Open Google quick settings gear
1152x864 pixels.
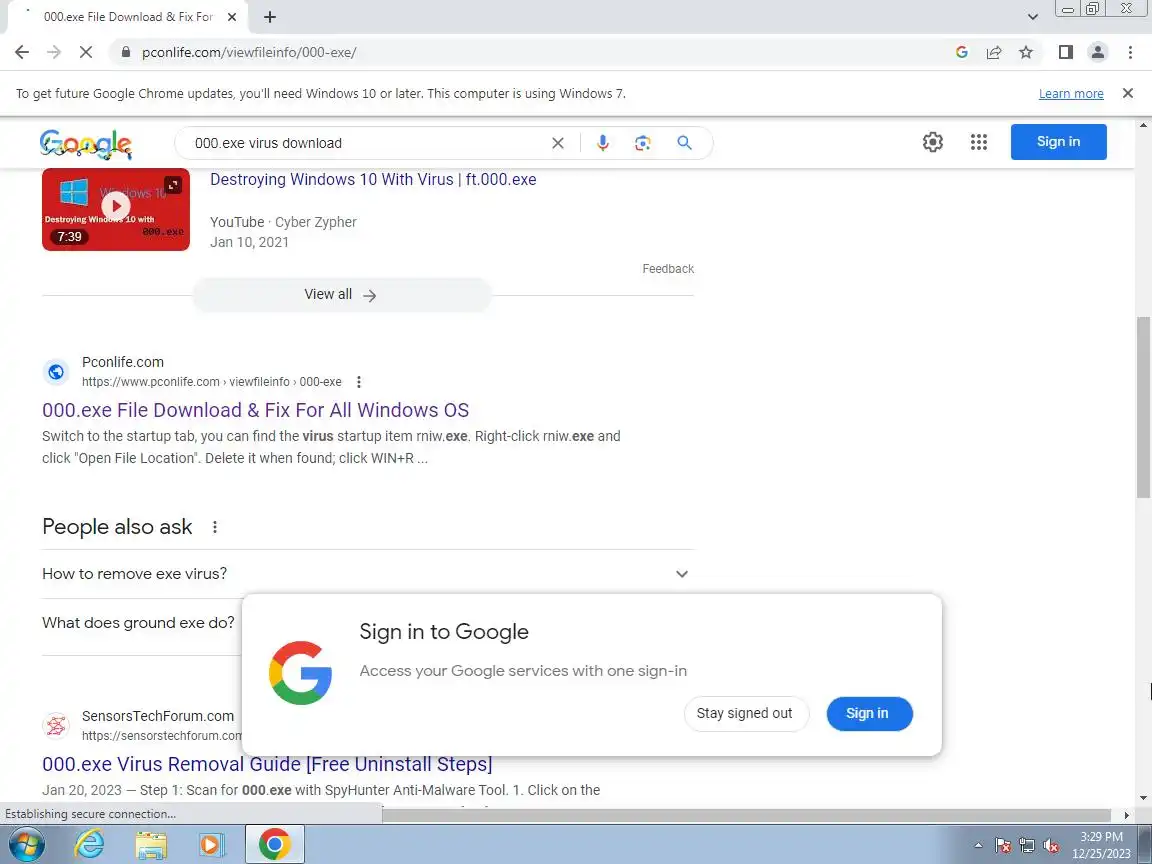point(933,142)
